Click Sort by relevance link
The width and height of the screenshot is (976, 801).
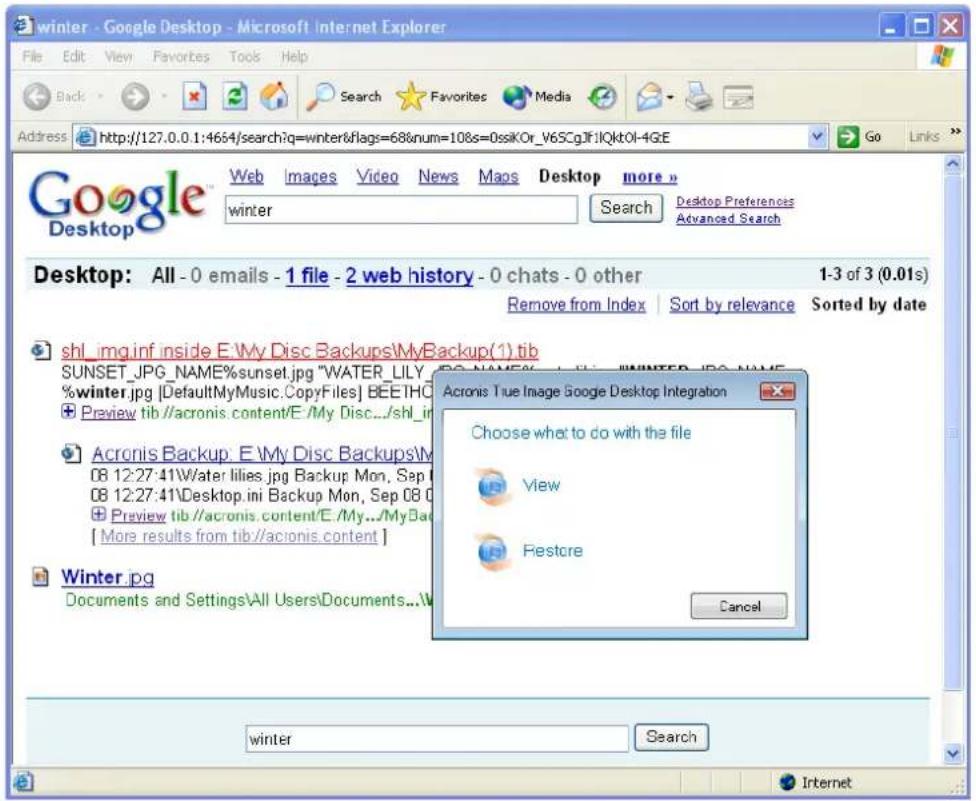732,305
